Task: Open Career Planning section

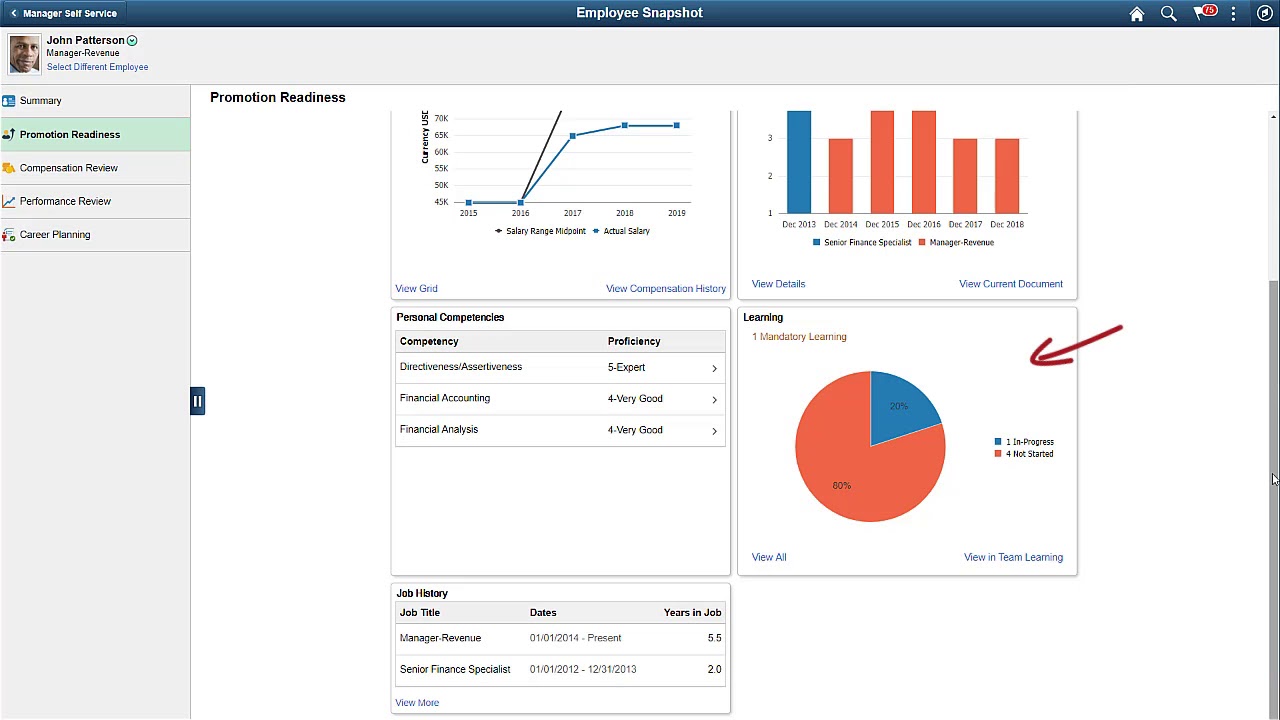Action: click(95, 235)
